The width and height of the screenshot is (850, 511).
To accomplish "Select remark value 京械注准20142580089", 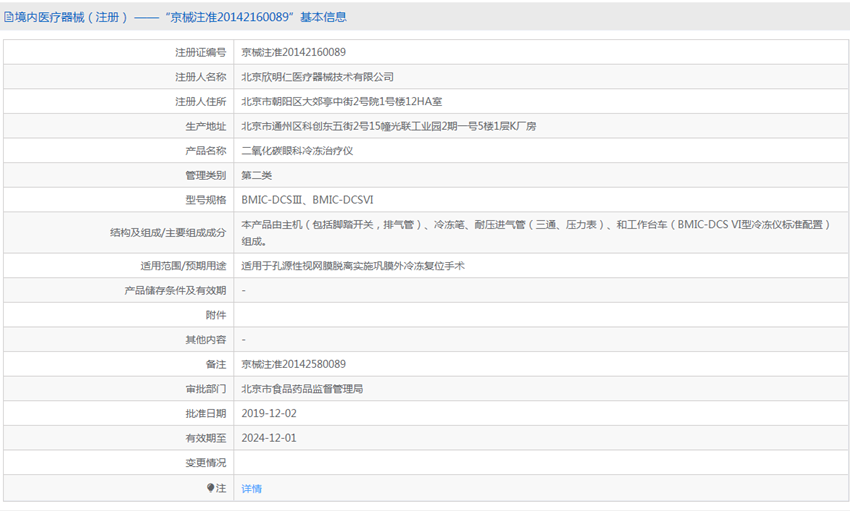I will [293, 364].
